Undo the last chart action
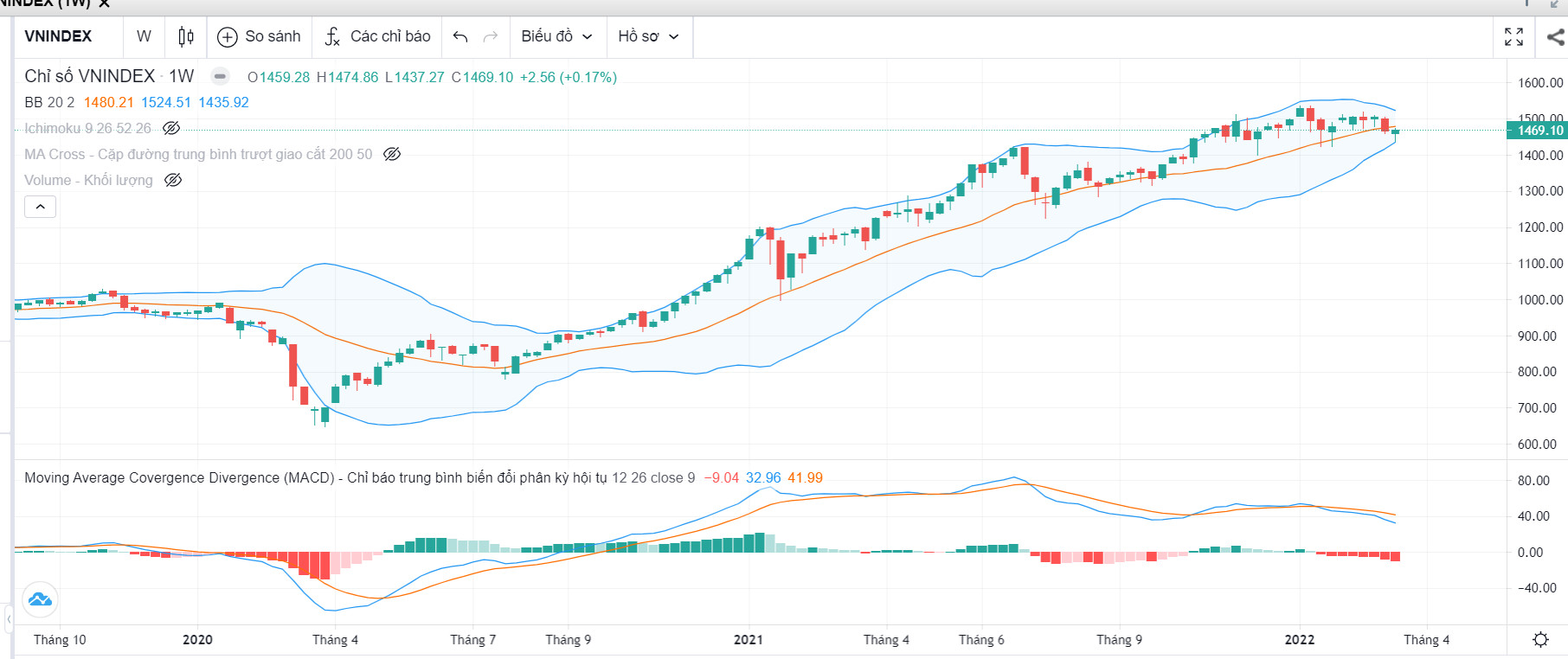1568x659 pixels. [x=460, y=36]
